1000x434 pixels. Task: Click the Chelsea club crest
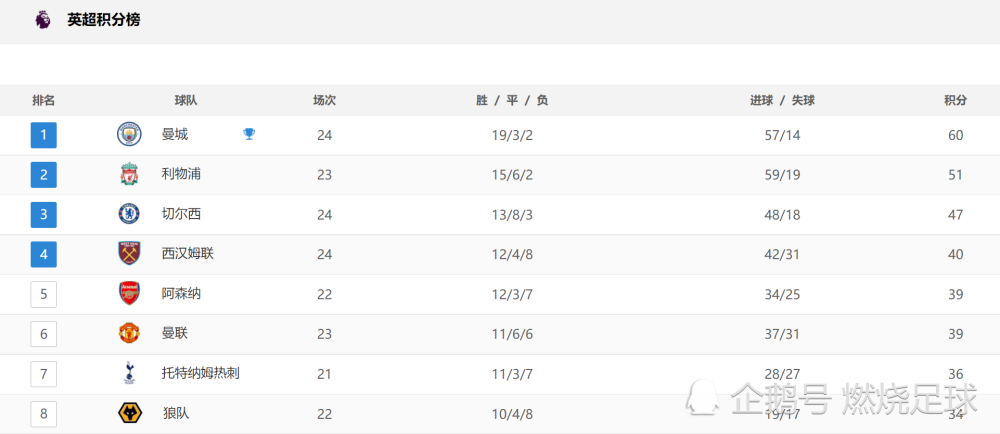129,214
